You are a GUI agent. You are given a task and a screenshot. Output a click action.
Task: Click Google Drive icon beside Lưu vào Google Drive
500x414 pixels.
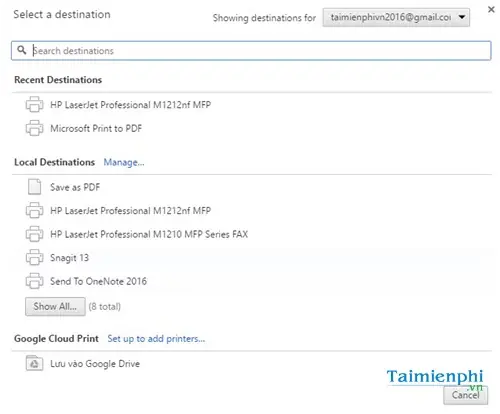[34, 363]
